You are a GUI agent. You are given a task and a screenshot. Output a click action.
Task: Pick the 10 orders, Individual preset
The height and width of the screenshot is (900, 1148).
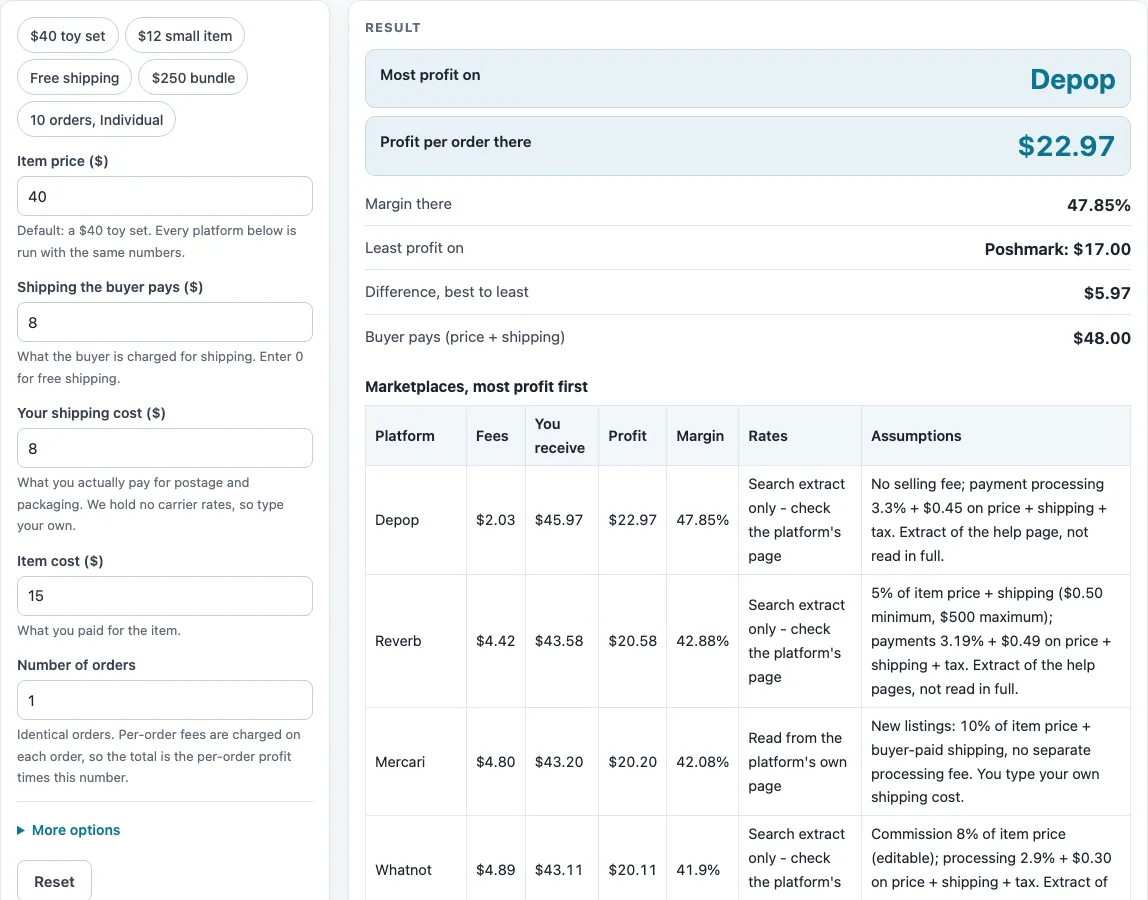pyautogui.click(x=96, y=119)
